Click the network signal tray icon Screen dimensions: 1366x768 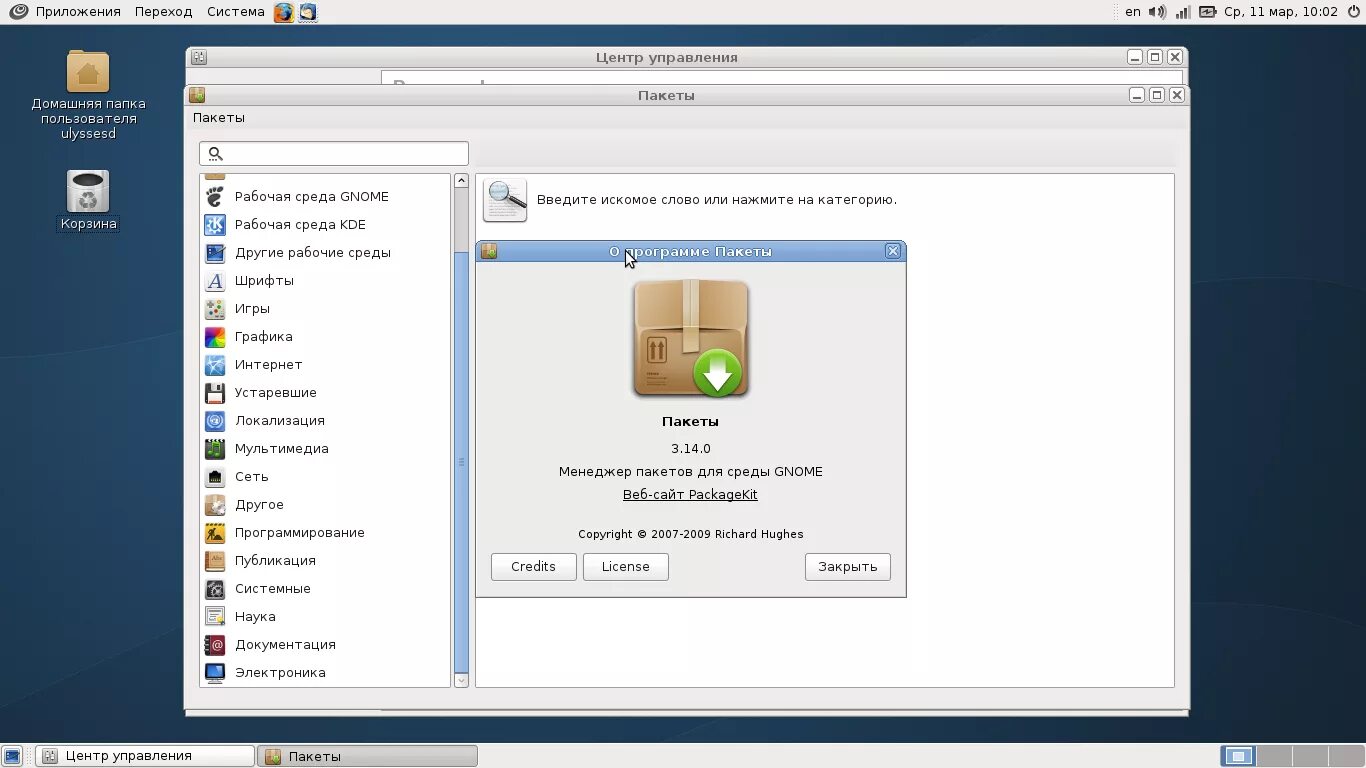coord(1183,12)
